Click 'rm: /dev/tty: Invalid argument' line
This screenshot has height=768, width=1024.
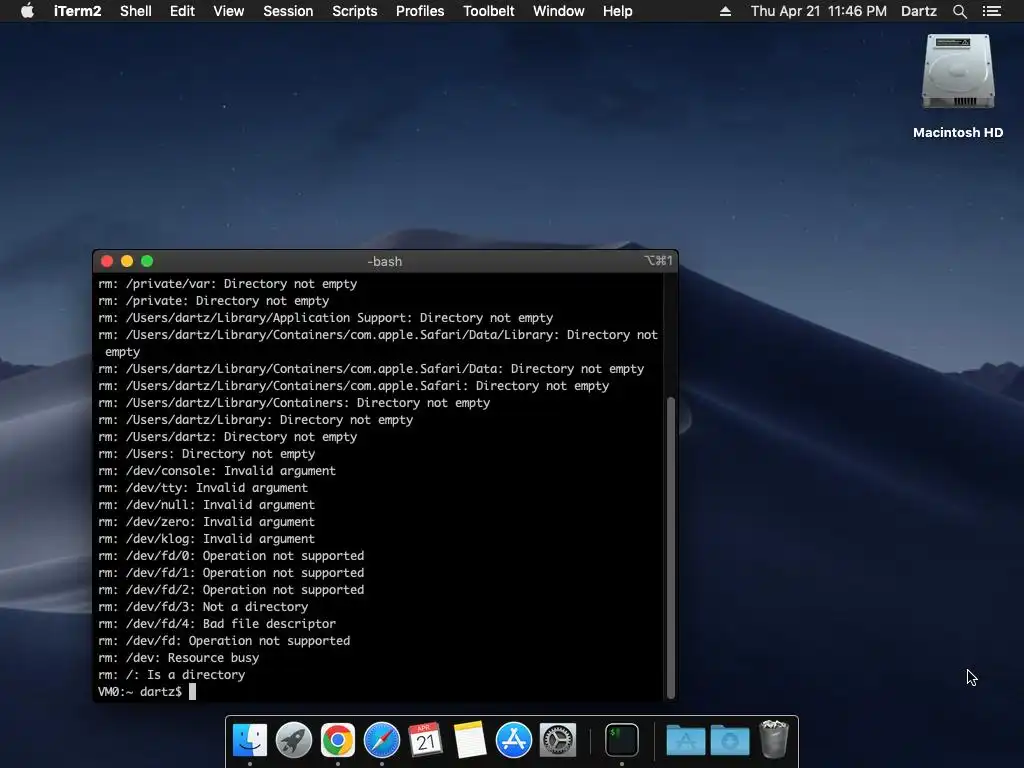pos(203,488)
